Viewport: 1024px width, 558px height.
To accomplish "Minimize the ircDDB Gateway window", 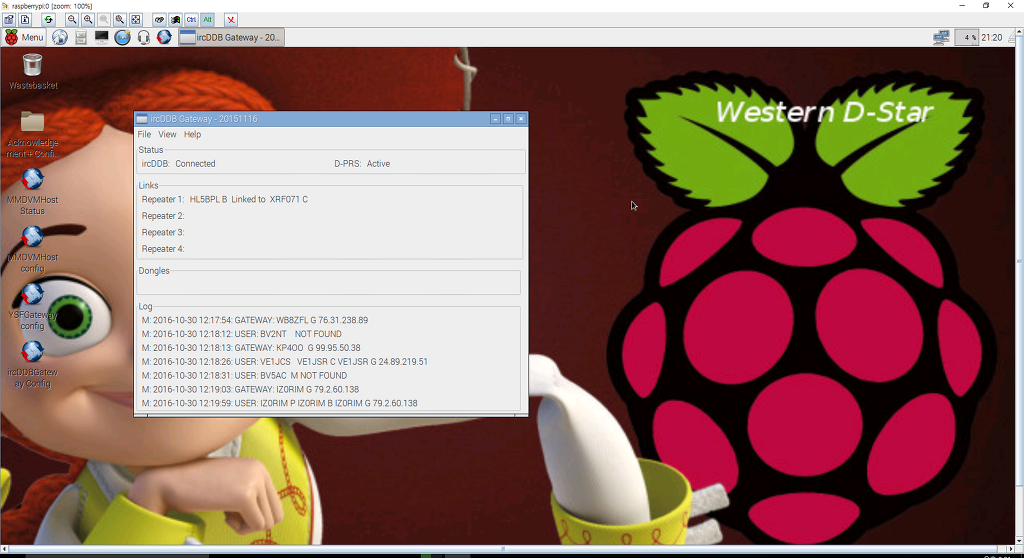I will [x=496, y=119].
